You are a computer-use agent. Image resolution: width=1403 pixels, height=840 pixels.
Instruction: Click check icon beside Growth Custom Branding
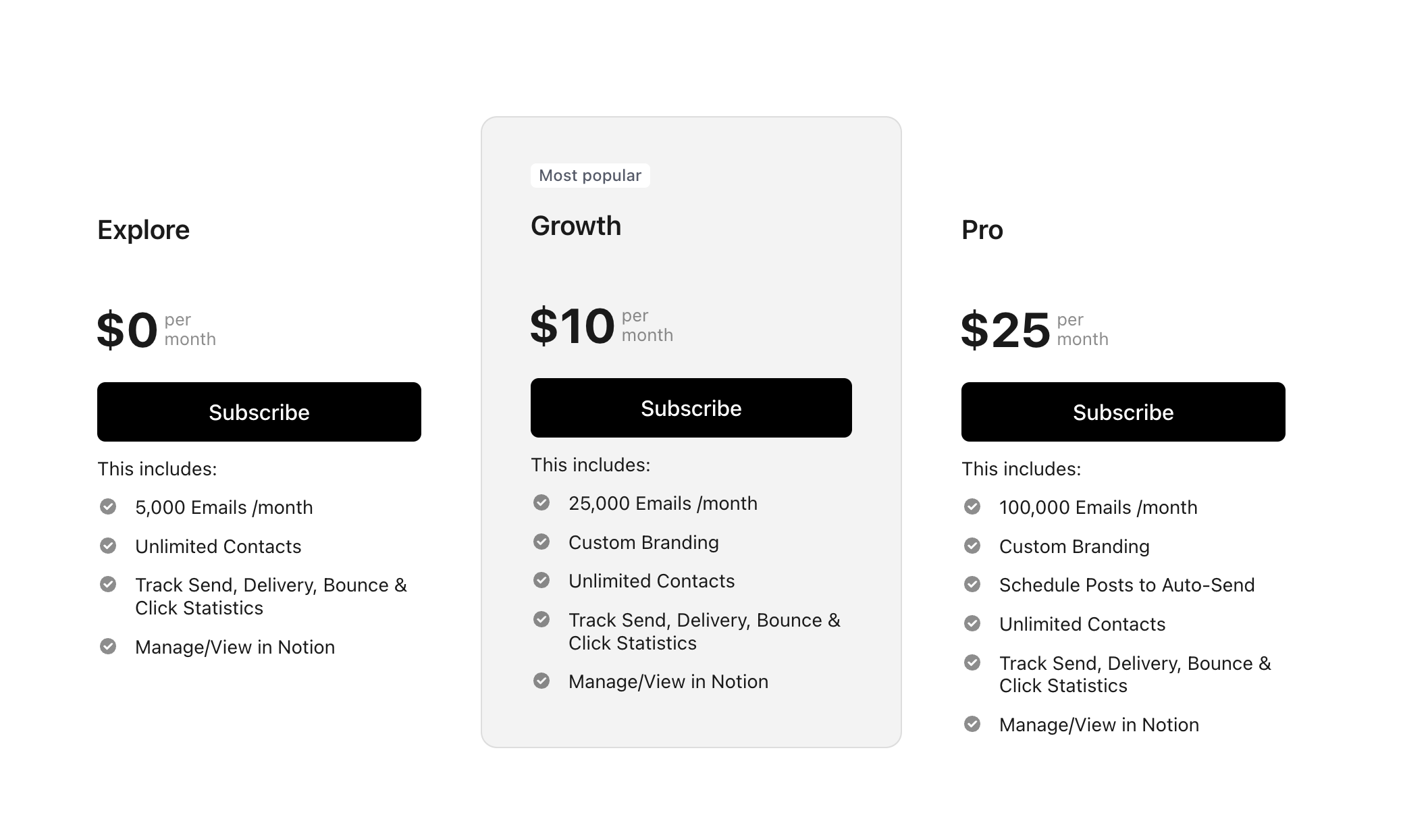tap(541, 542)
